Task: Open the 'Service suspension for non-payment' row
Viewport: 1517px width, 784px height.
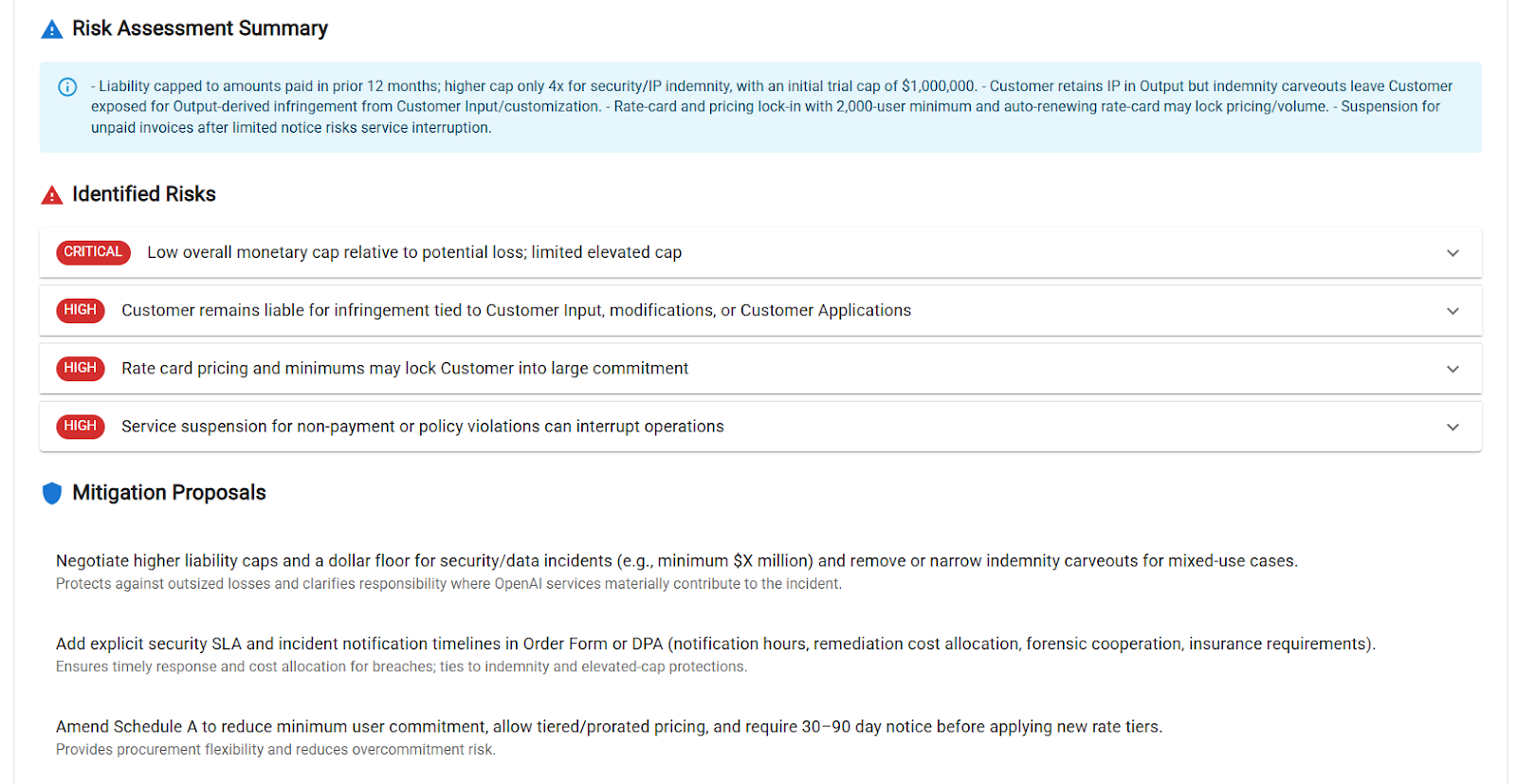Action: [x=422, y=427]
